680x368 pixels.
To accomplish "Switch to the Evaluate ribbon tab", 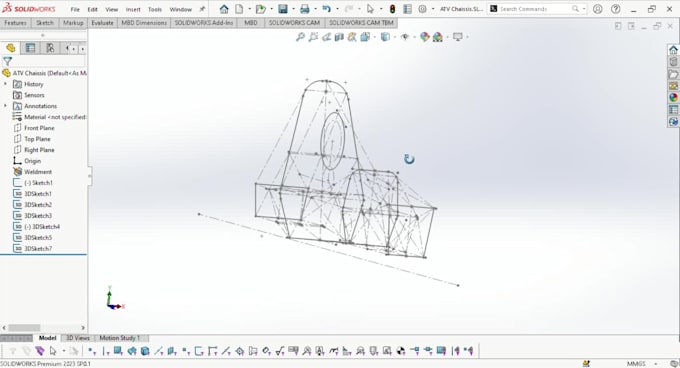I will pyautogui.click(x=102, y=23).
